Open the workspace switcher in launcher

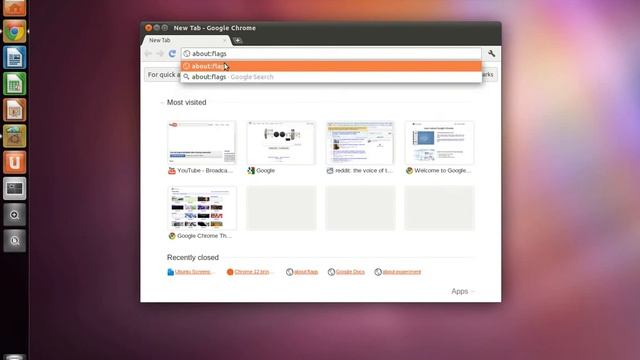pos(15,188)
